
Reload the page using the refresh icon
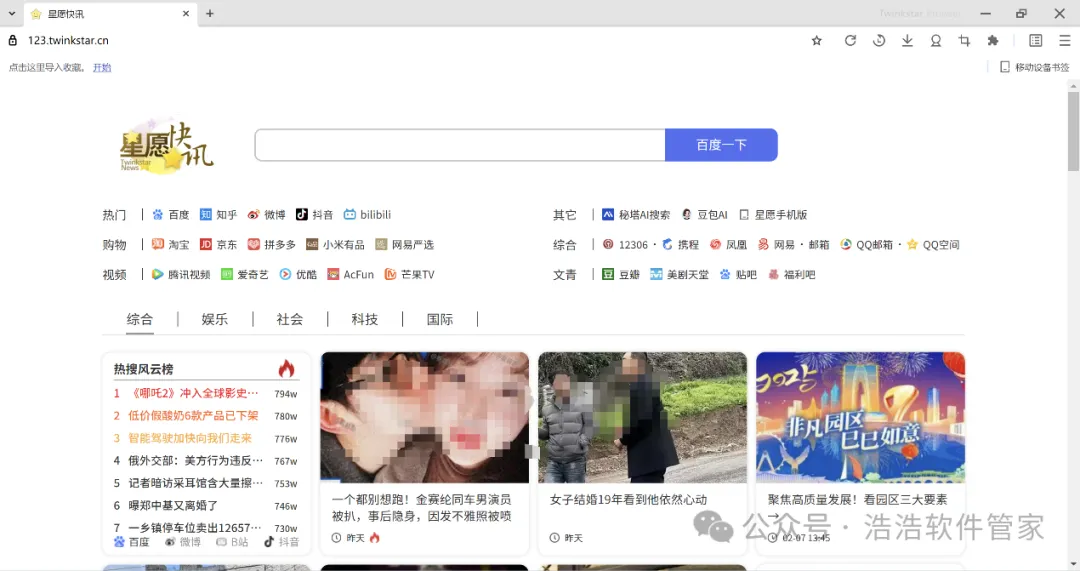[x=850, y=41]
